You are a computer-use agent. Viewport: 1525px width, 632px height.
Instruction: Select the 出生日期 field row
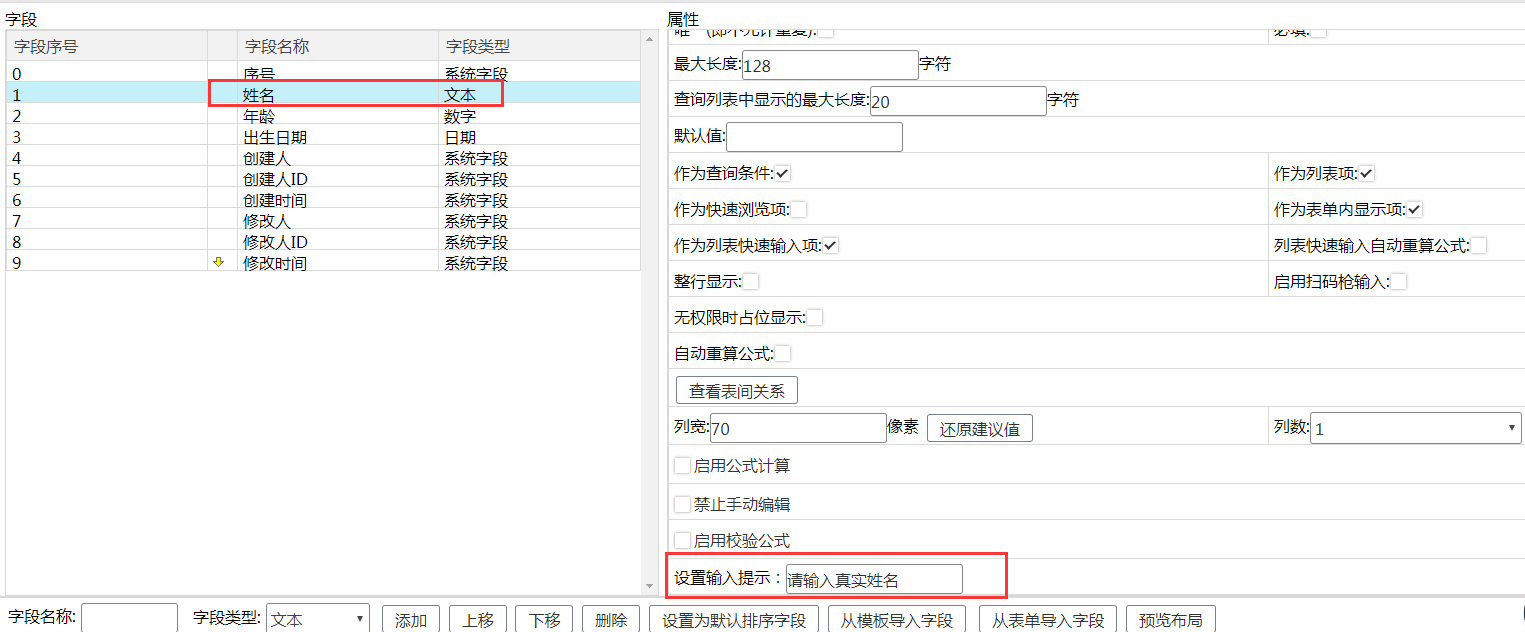click(323, 136)
